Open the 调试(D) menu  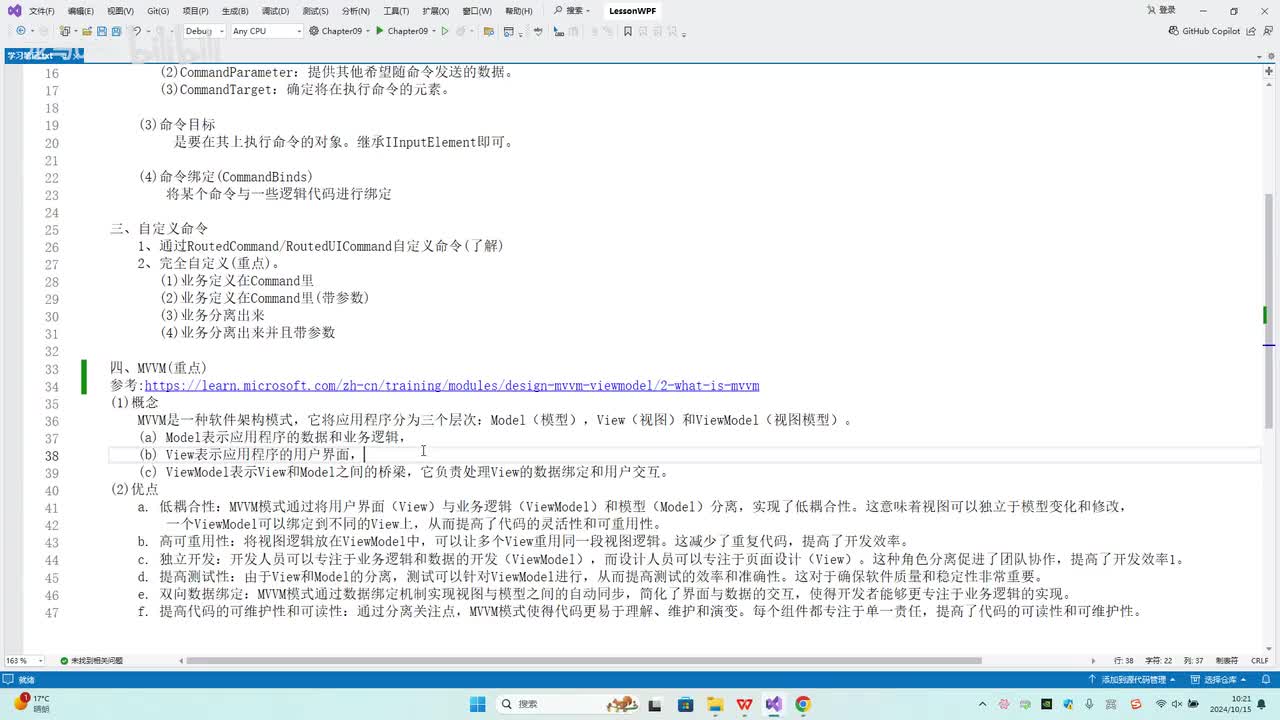(x=275, y=11)
